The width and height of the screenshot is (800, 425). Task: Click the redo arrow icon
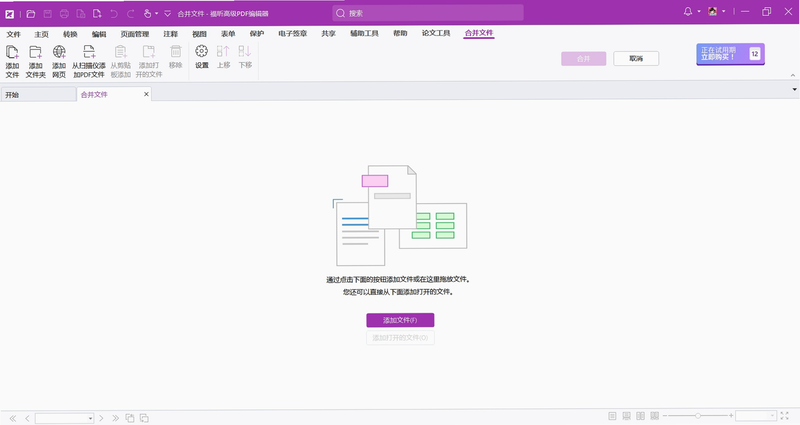click(x=131, y=14)
